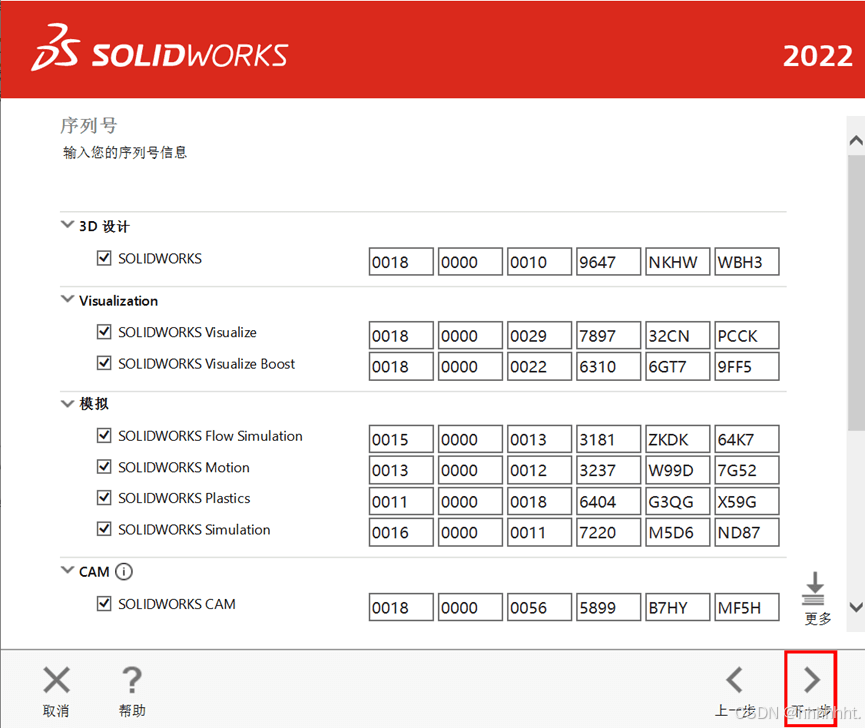The height and width of the screenshot is (728, 865).
Task: Collapse the Visualization section
Action: coord(67,299)
